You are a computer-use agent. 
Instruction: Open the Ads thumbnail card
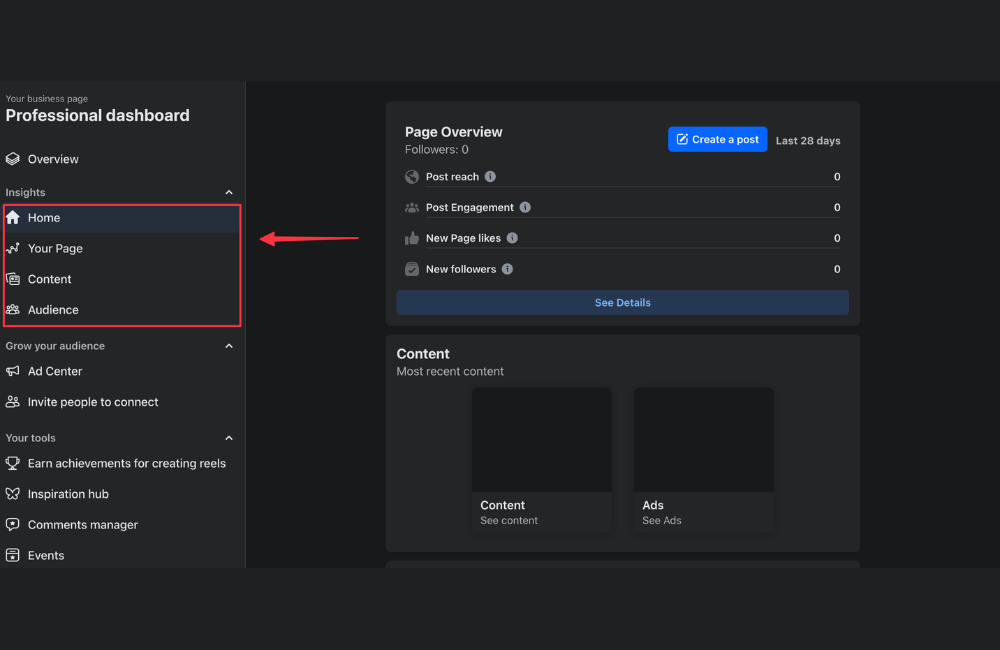[x=703, y=460]
